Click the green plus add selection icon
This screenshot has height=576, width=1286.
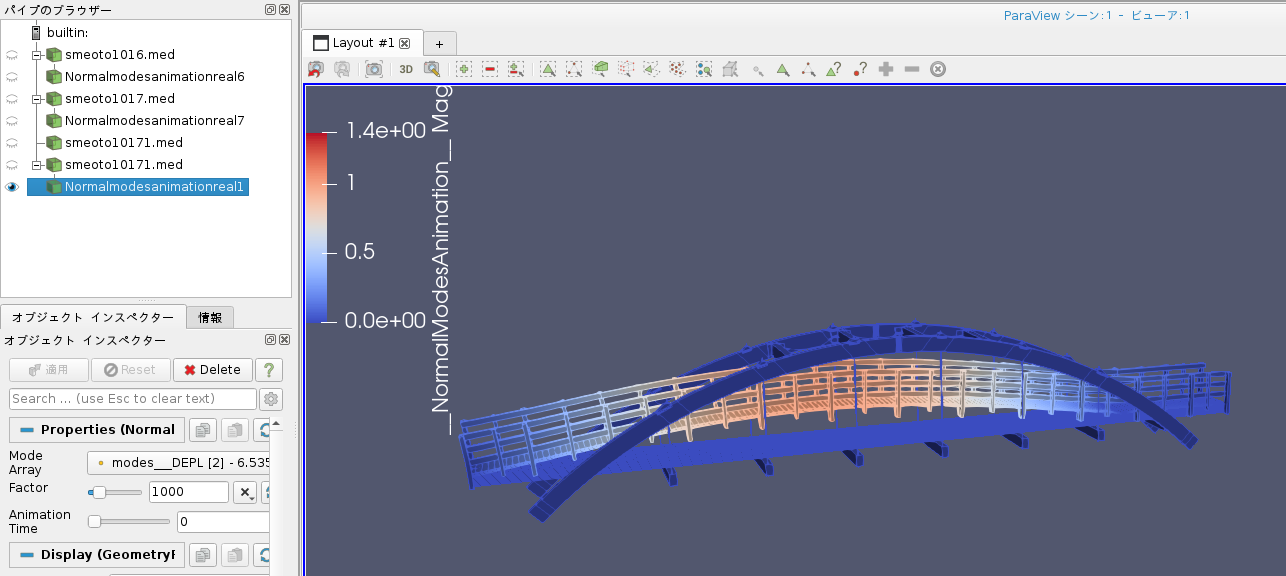464,69
